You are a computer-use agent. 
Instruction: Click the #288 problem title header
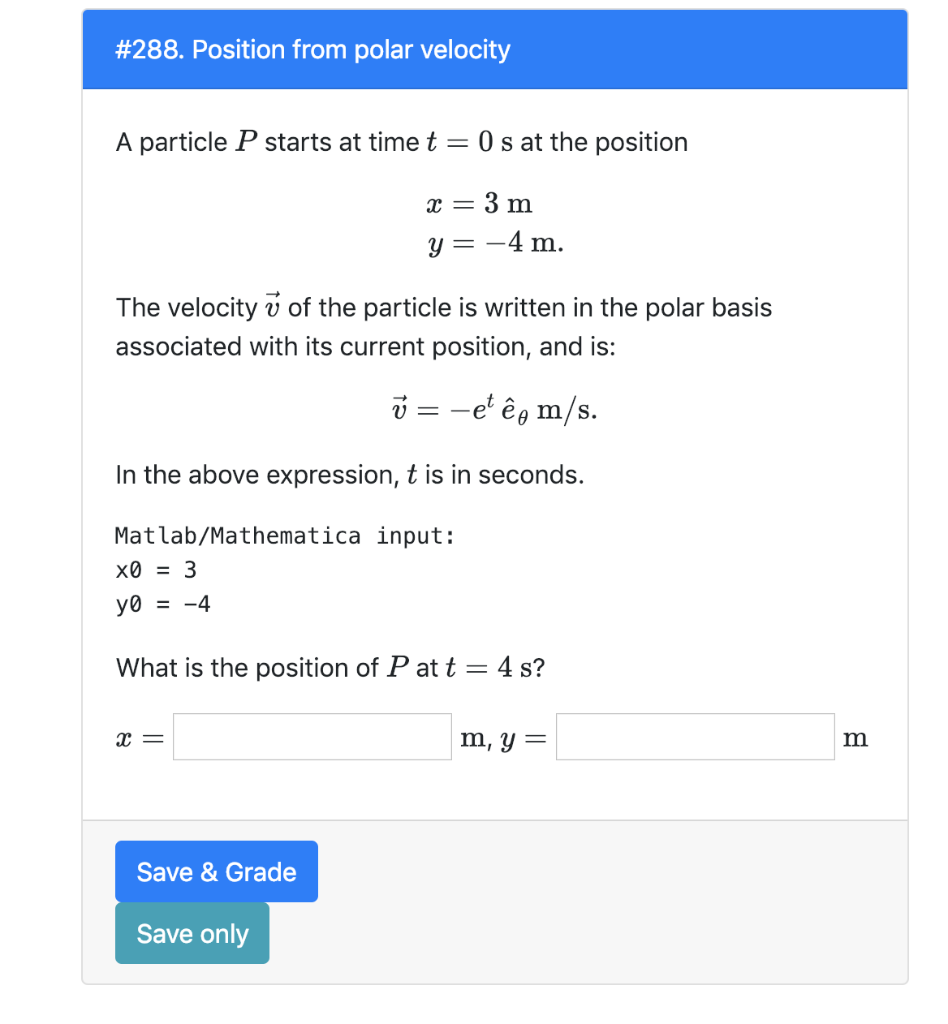[x=312, y=49]
